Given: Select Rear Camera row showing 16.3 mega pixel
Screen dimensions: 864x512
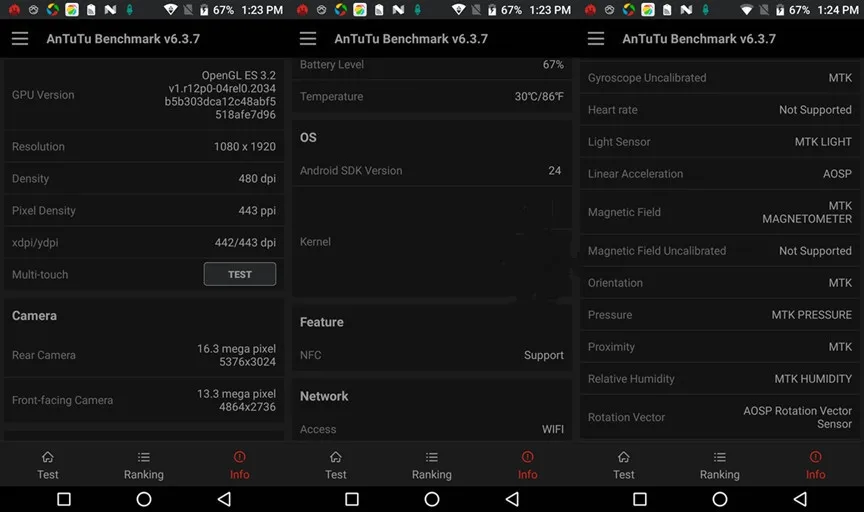Looking at the screenshot, I should tap(144, 355).
